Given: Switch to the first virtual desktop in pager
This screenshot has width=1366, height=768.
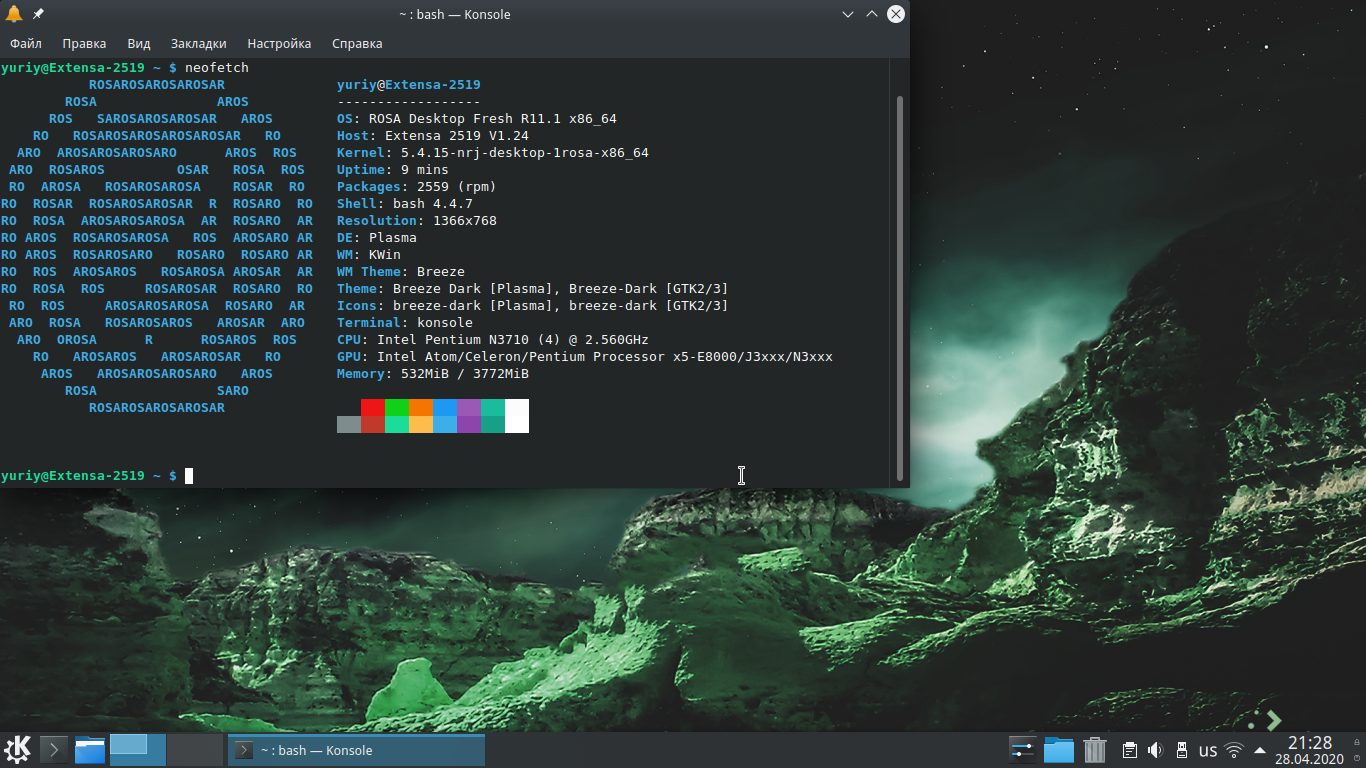Looking at the screenshot, I should (137, 750).
